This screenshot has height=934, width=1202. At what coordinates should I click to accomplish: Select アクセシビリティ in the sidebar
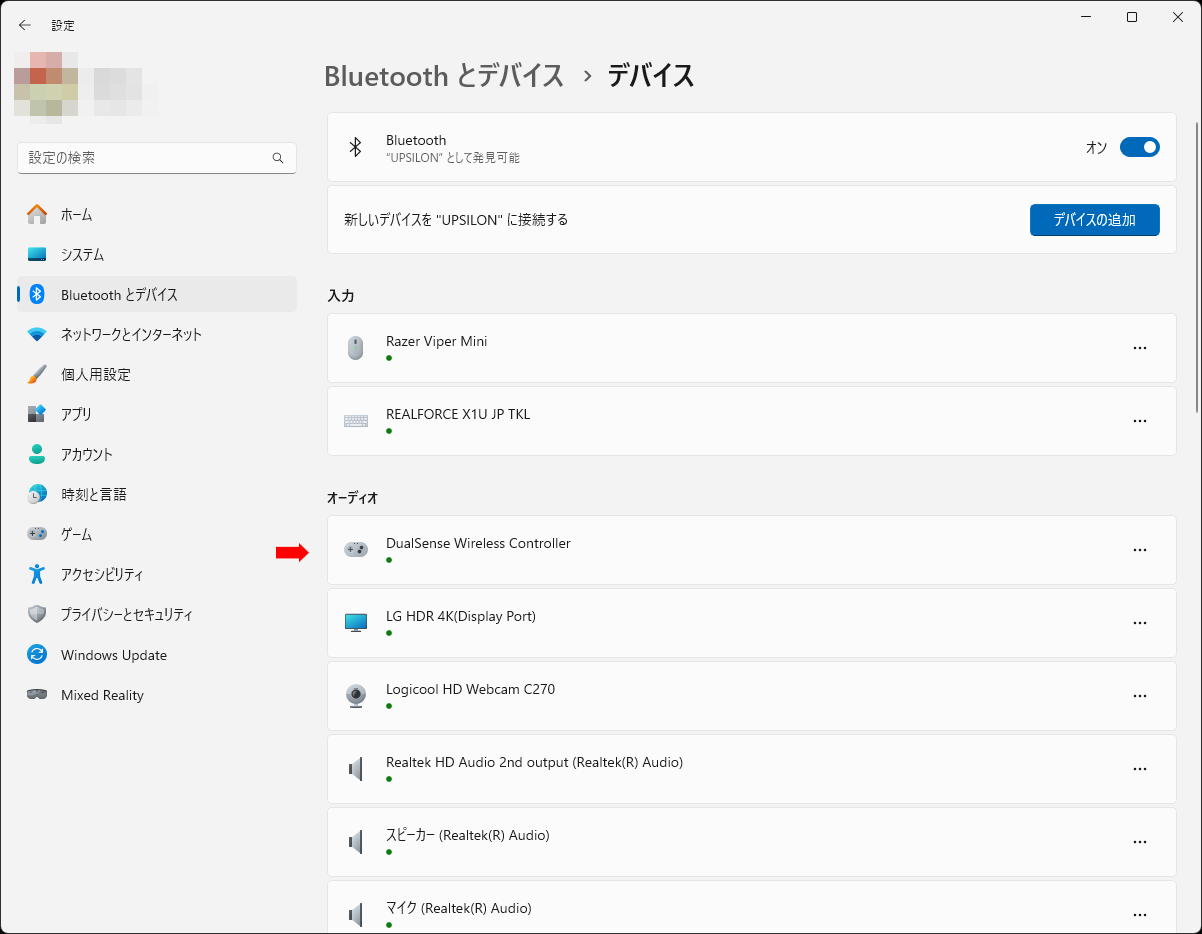[102, 575]
